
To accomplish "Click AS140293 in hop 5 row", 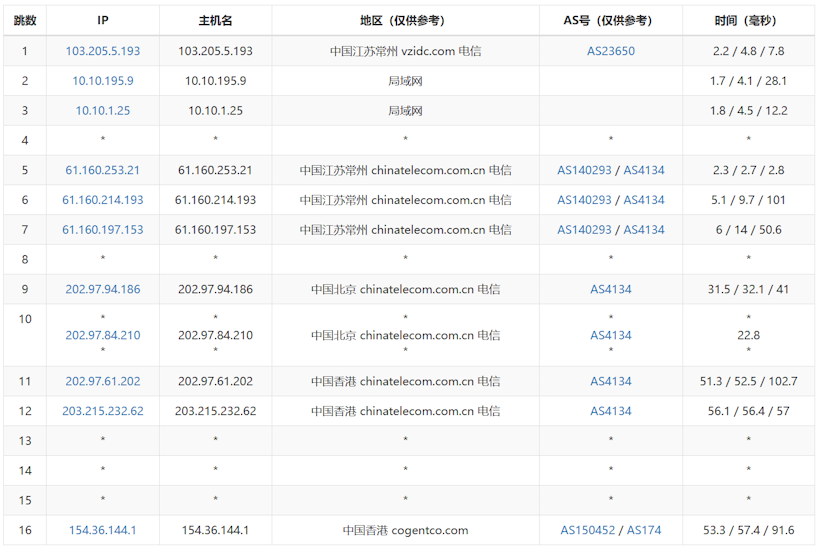I will coord(584,171).
